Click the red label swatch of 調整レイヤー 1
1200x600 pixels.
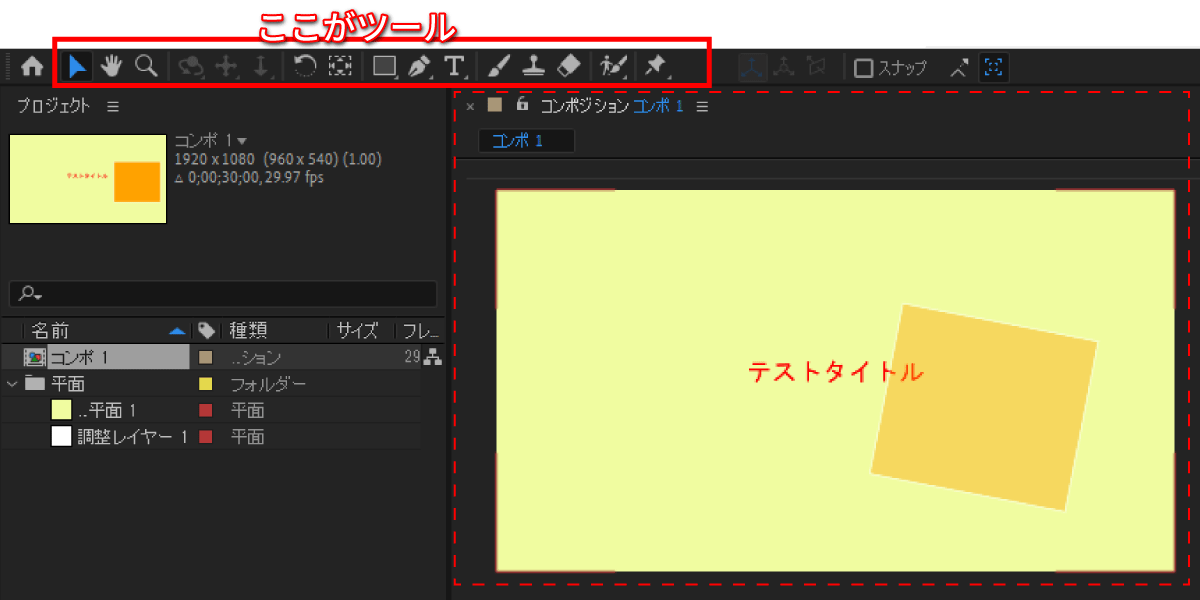(207, 437)
